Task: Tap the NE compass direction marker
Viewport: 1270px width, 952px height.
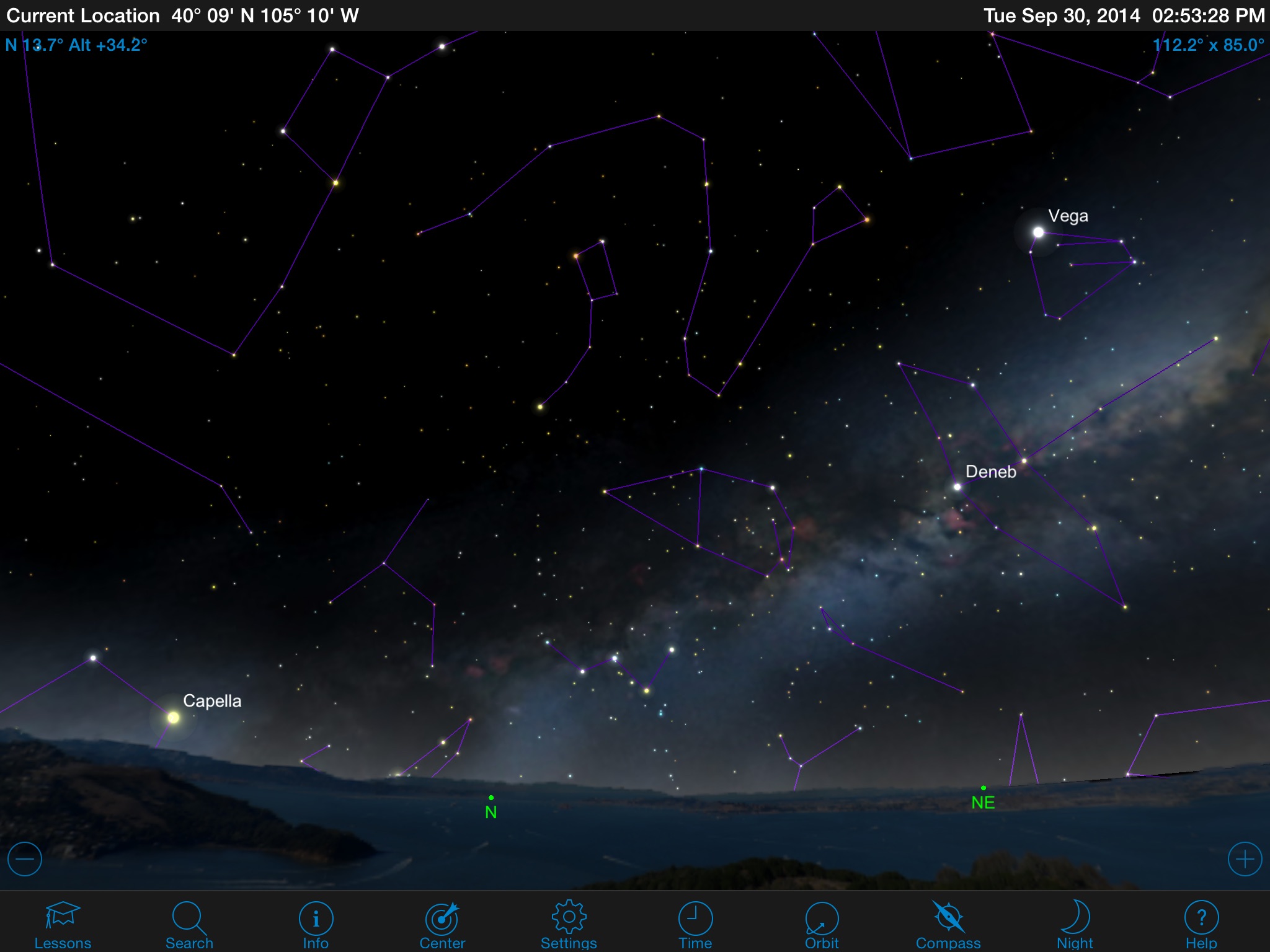Action: click(984, 800)
